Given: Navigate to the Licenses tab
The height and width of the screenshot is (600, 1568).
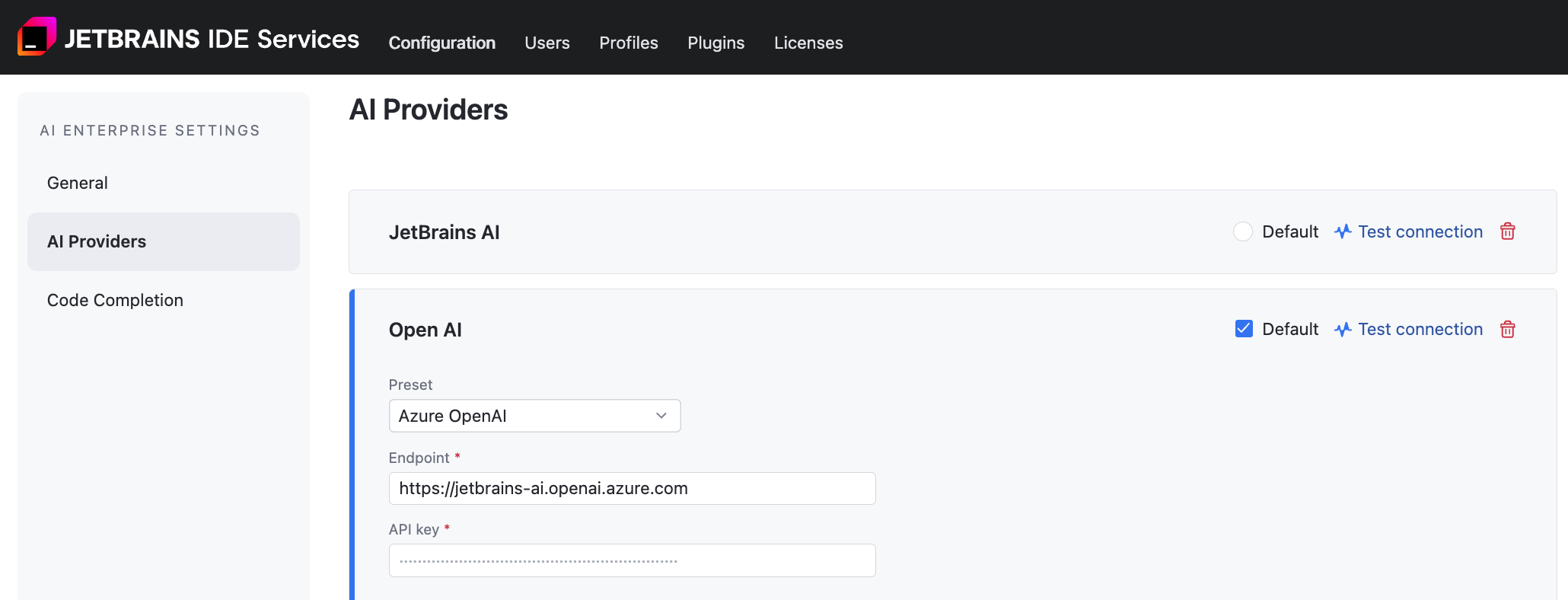Looking at the screenshot, I should pos(808,43).
